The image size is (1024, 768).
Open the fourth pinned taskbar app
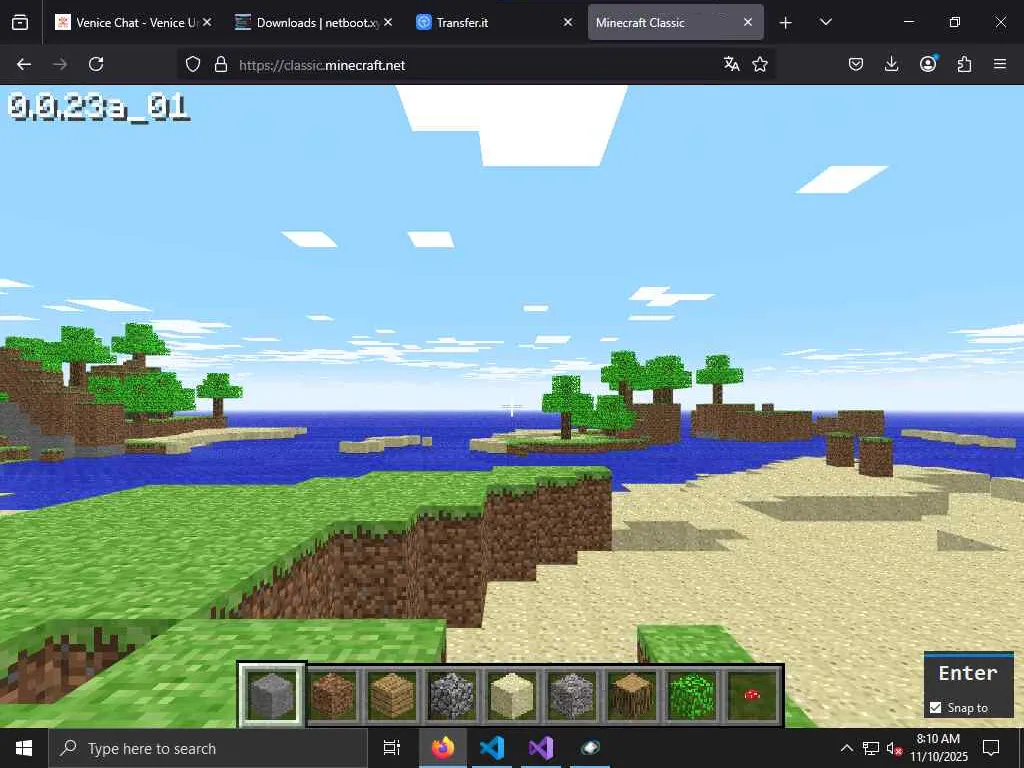pyautogui.click(x=590, y=748)
